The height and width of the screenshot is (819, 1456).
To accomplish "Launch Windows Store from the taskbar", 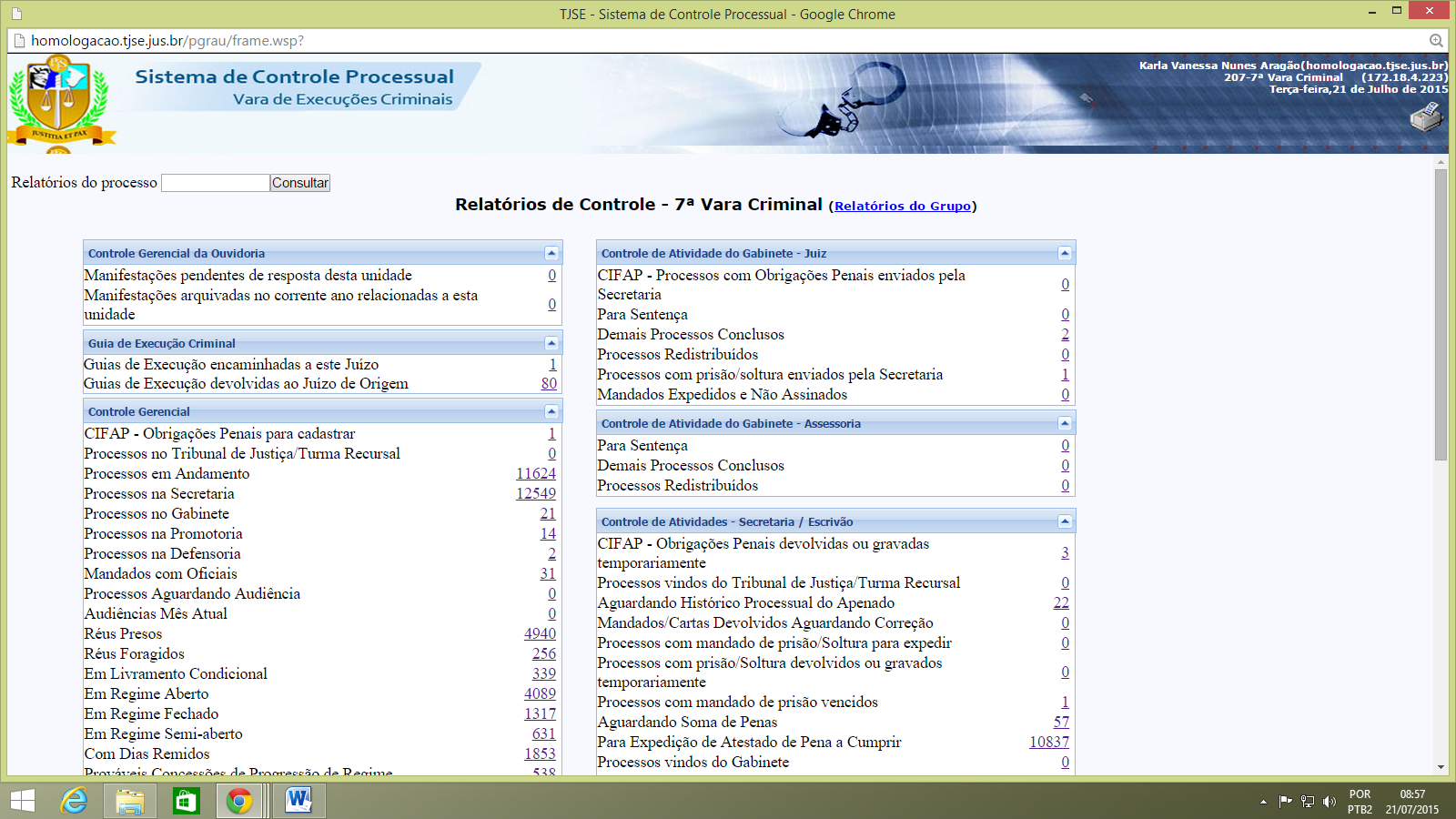I will (x=186, y=801).
